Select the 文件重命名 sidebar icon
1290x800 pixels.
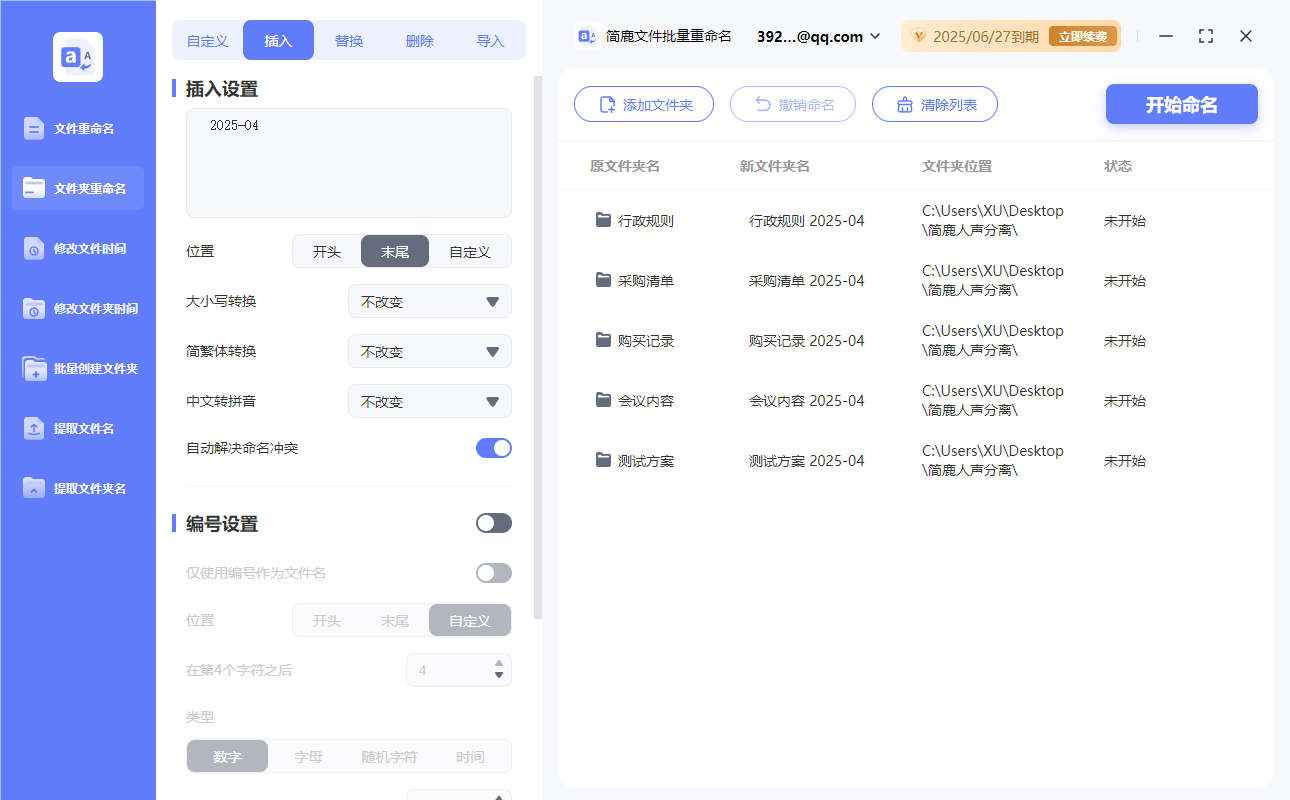pyautogui.click(x=77, y=128)
